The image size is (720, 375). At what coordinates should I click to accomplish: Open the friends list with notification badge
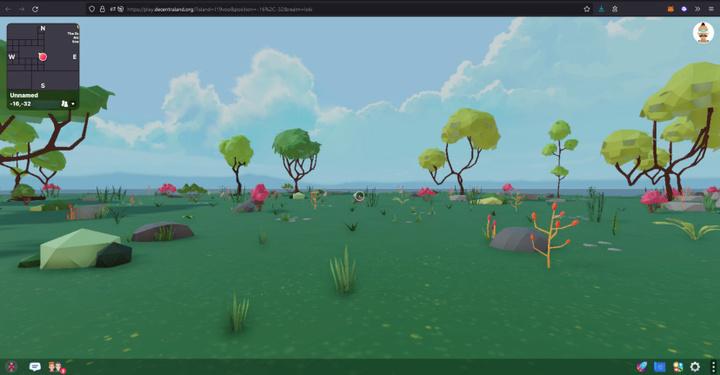point(56,367)
